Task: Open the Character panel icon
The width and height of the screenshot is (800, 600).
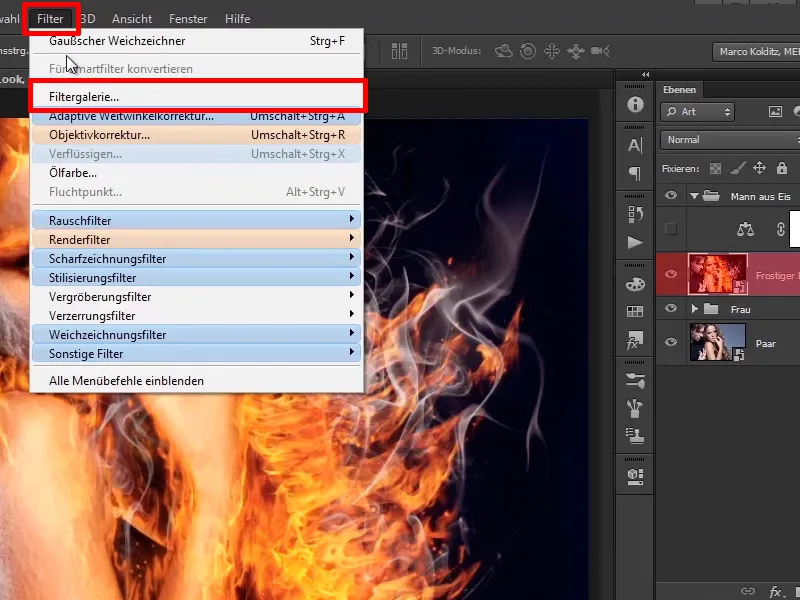Action: [635, 146]
